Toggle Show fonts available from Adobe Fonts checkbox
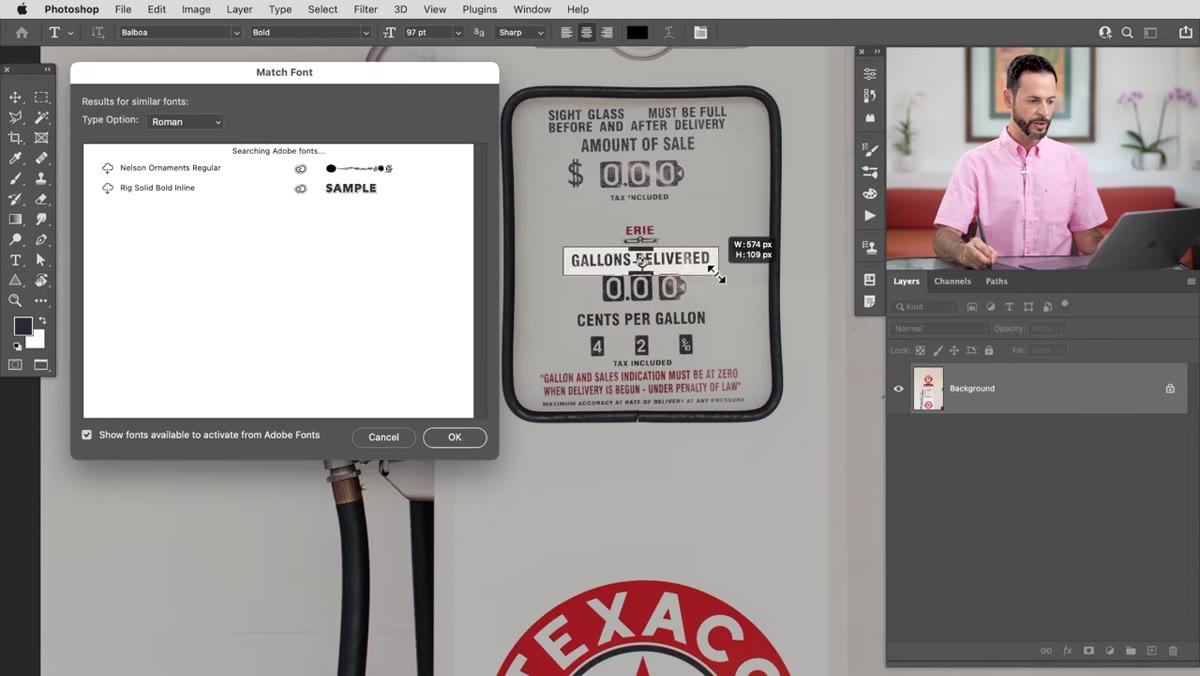The image size is (1200, 676). point(87,435)
